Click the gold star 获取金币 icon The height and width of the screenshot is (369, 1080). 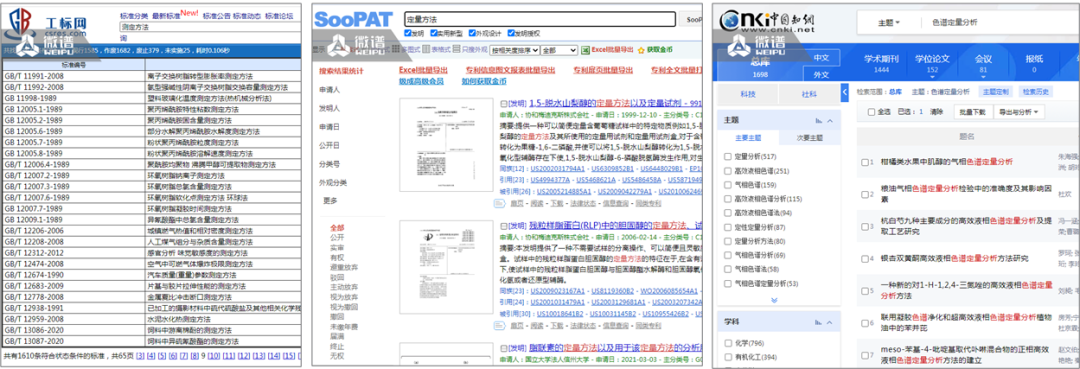click(642, 50)
